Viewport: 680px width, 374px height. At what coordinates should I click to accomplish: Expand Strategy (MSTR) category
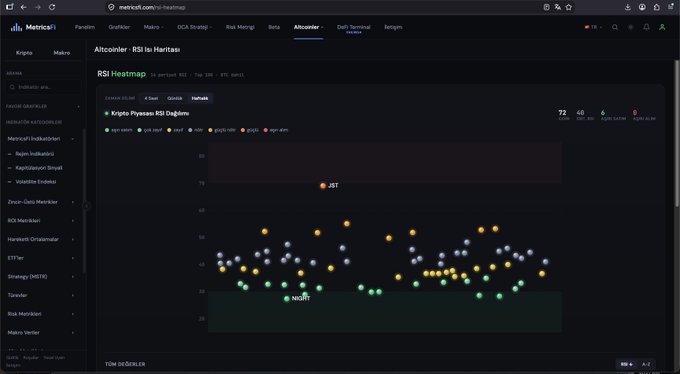40,276
